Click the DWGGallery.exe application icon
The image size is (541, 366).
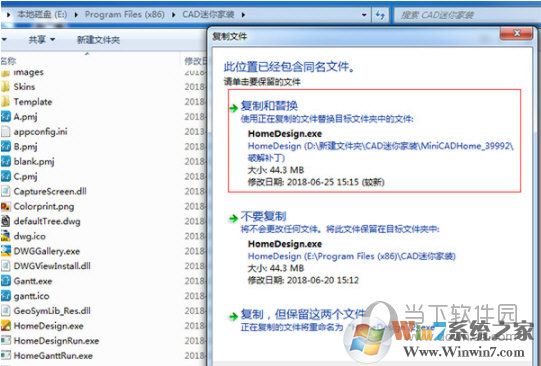[6, 251]
